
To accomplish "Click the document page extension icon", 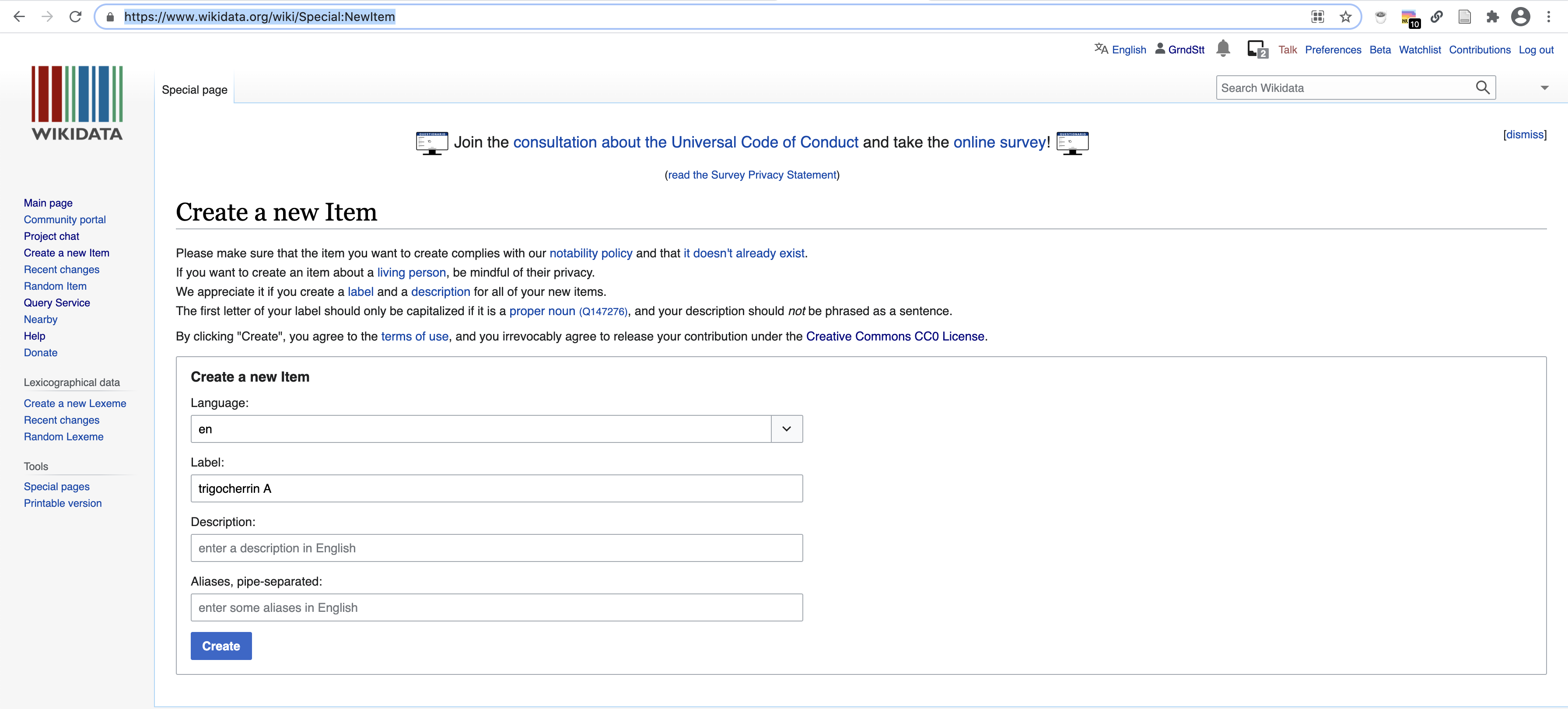I will (1464, 17).
